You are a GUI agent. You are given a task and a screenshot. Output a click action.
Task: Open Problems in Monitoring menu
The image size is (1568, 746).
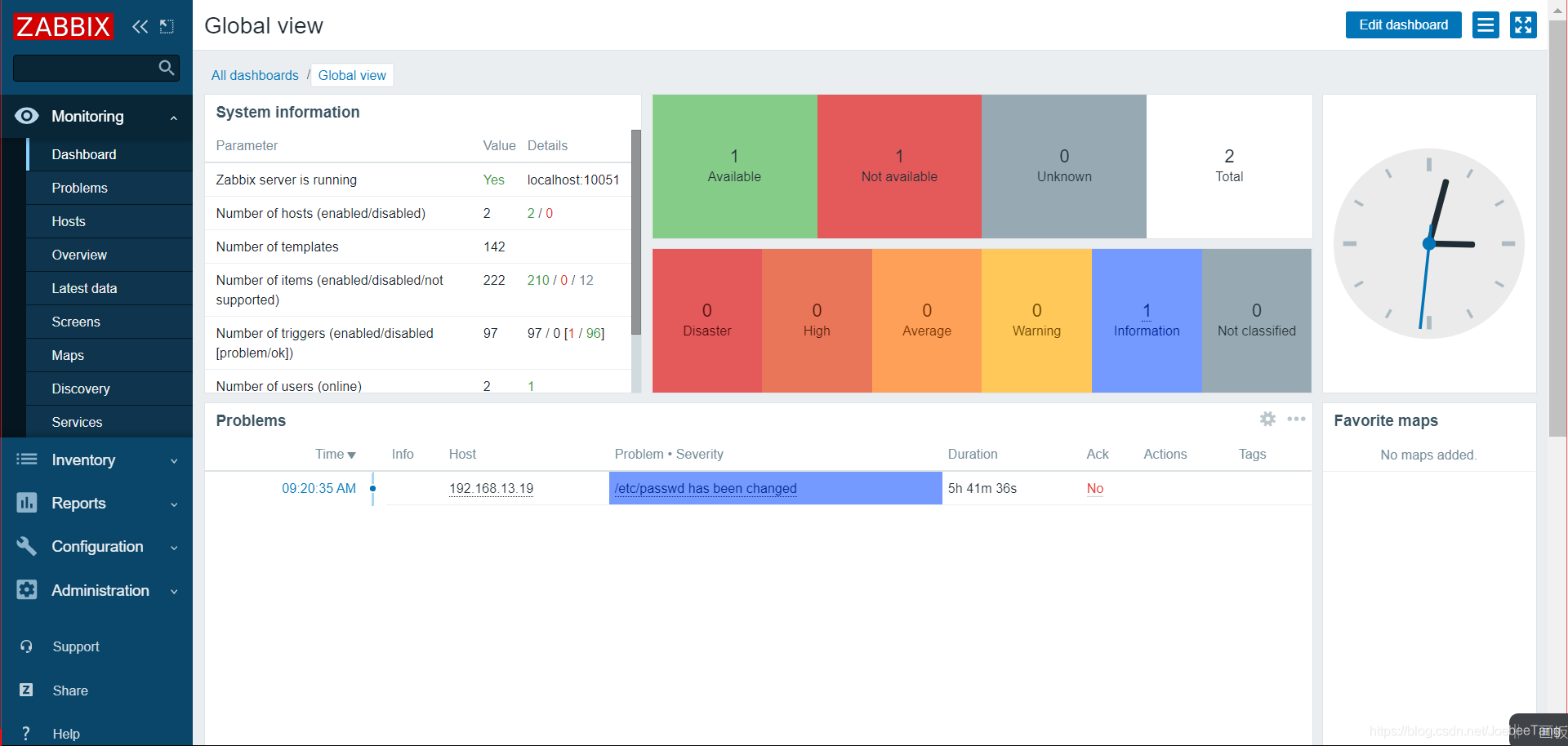point(109,188)
